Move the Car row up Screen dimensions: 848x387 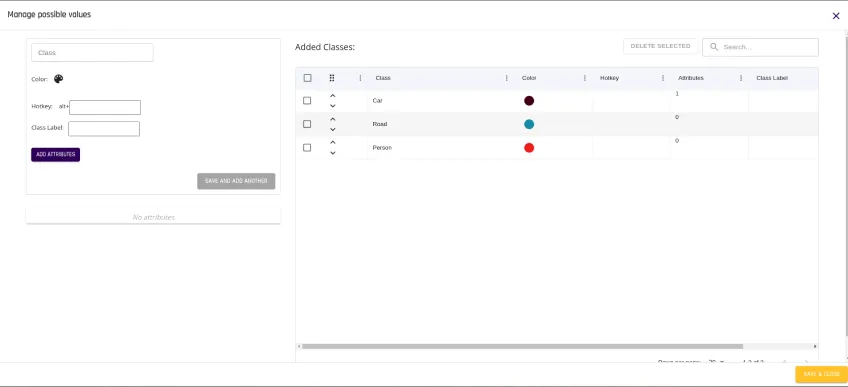pos(333,96)
